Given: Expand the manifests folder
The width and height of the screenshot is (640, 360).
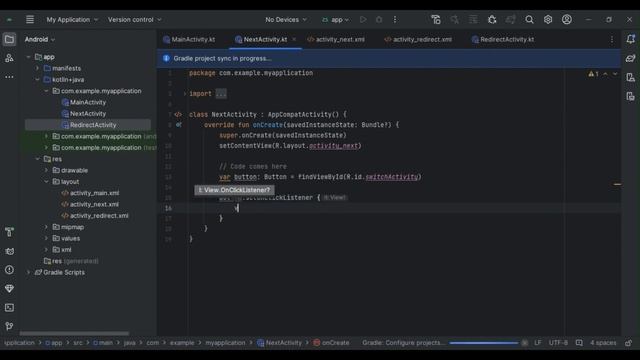Looking at the screenshot, I should pyautogui.click(x=37, y=68).
